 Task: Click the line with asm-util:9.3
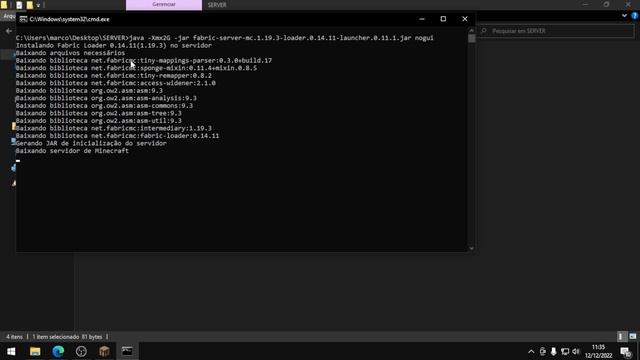[x=98, y=120]
